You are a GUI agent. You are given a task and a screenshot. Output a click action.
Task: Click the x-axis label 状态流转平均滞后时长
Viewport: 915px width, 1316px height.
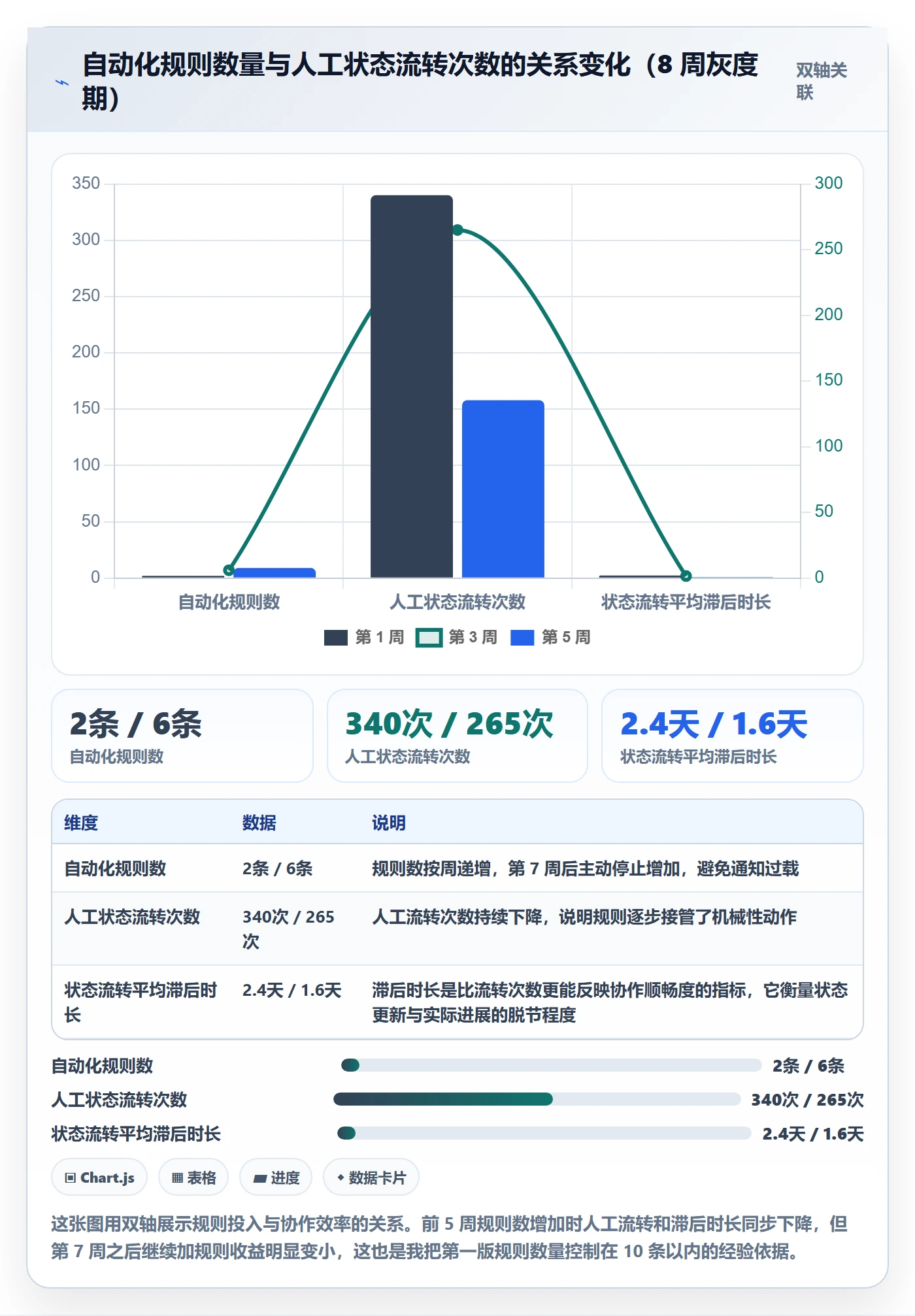pos(686,602)
